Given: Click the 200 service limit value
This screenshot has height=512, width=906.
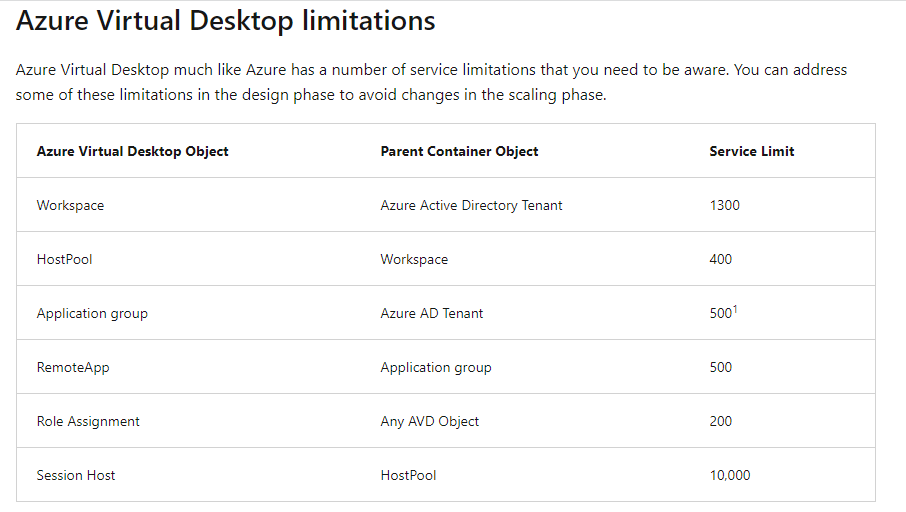Looking at the screenshot, I should 721,421.
